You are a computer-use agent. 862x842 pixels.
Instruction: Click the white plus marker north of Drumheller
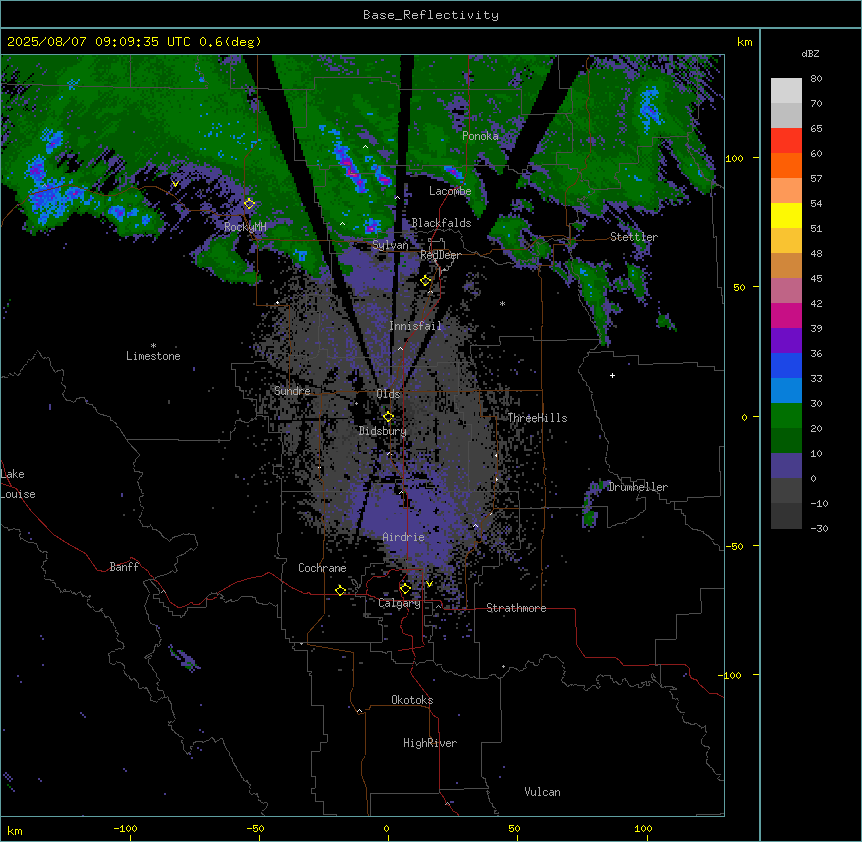pos(612,375)
